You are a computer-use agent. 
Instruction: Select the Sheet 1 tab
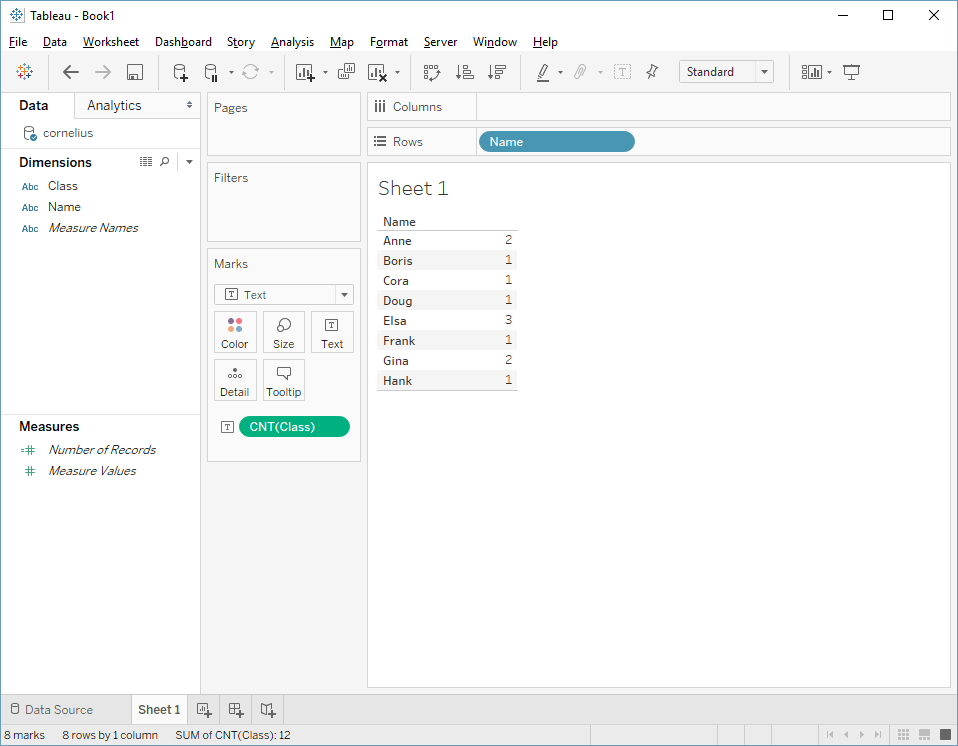click(x=159, y=709)
